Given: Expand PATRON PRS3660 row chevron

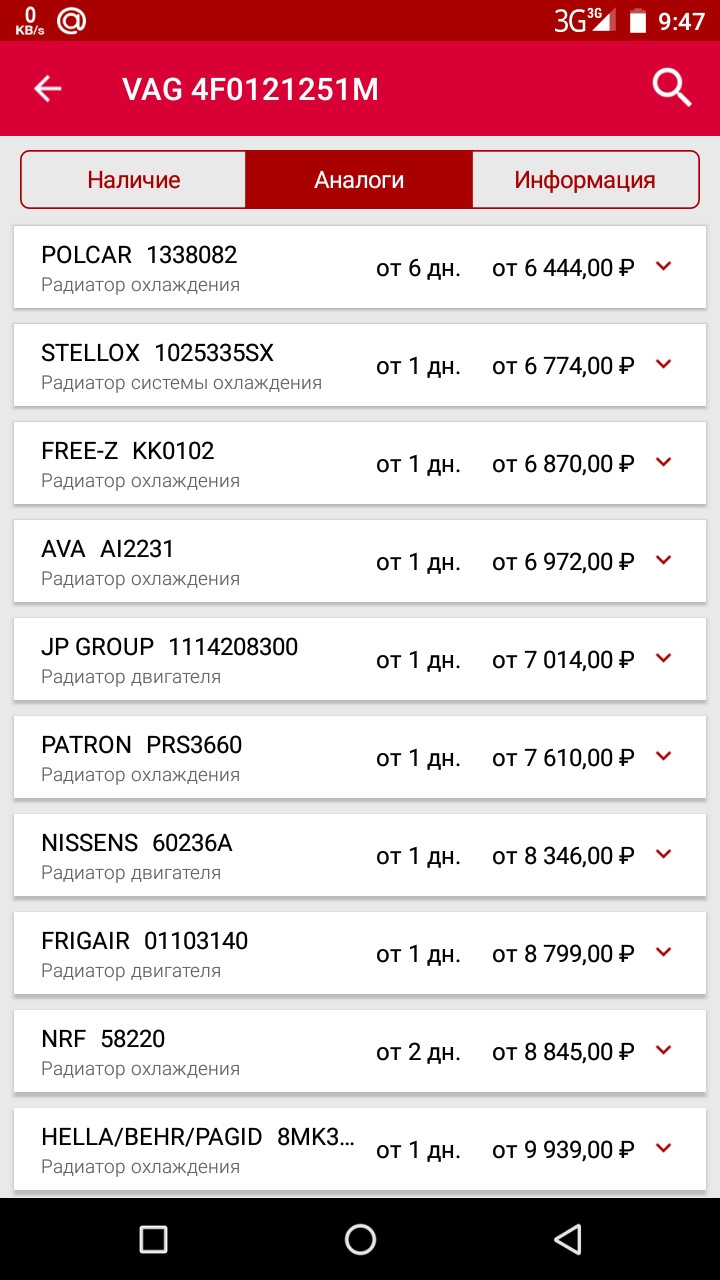Looking at the screenshot, I should point(663,756).
